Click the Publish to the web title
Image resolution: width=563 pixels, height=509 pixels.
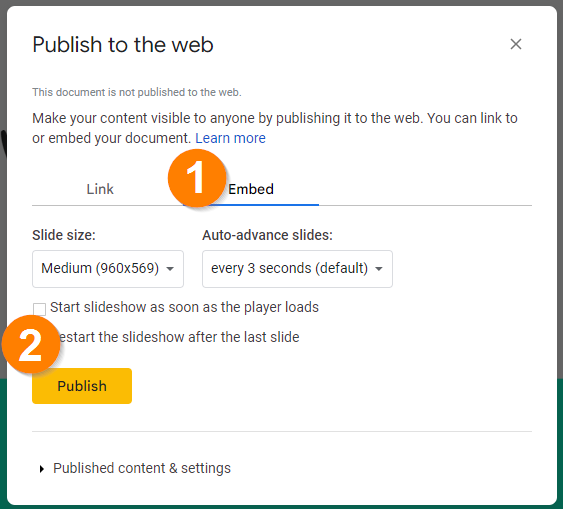tap(123, 45)
